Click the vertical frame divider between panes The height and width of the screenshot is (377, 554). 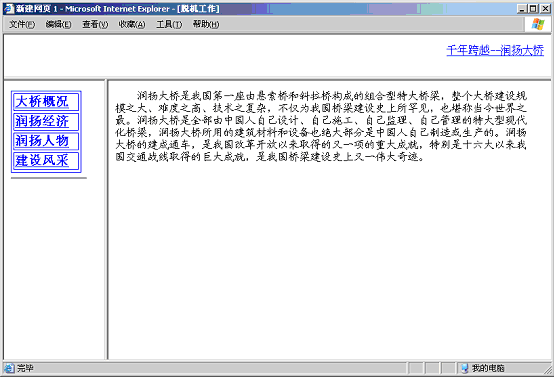pyautogui.click(x=106, y=219)
